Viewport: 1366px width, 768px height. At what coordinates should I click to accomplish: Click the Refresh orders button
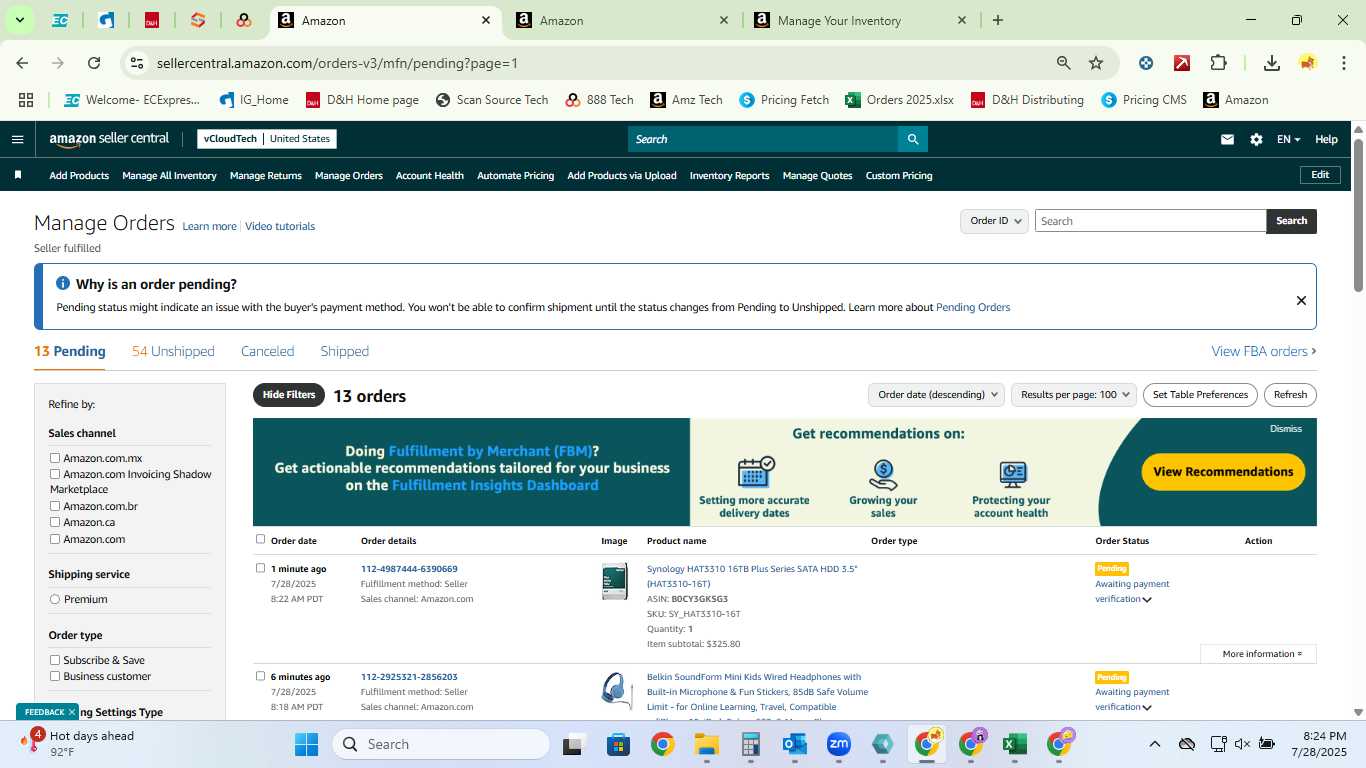(1290, 395)
